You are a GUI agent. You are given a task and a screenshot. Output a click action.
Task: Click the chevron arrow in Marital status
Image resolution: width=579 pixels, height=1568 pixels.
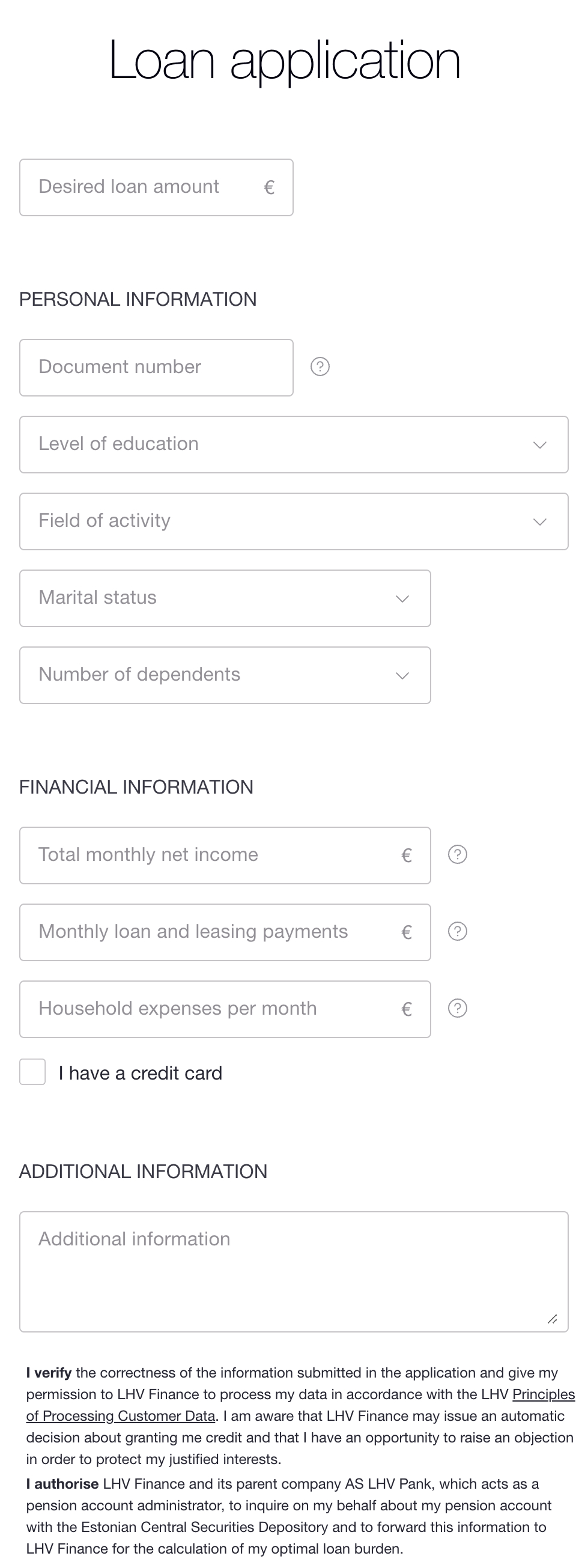click(x=402, y=599)
